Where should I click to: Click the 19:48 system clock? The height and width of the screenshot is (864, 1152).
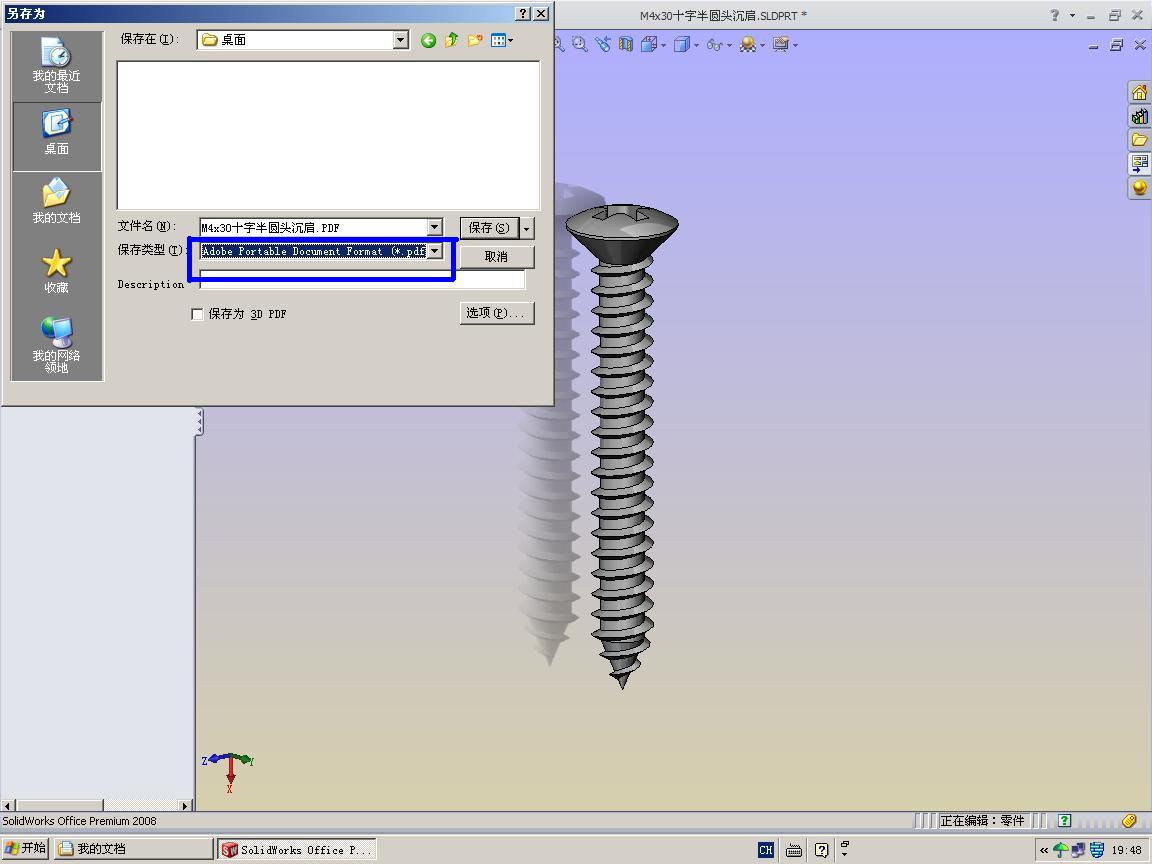1126,850
